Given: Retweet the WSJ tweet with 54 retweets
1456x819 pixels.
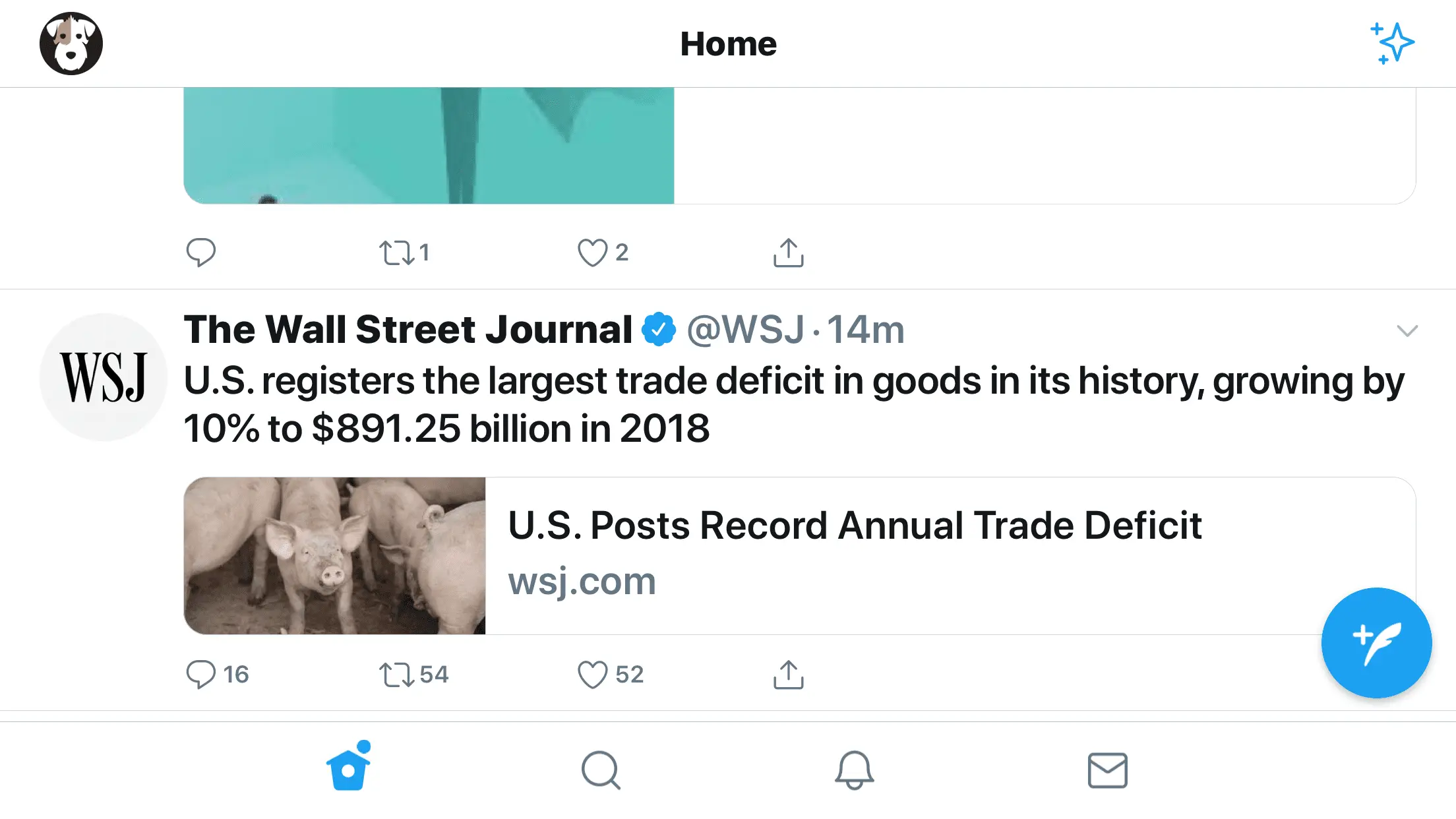Looking at the screenshot, I should click(397, 675).
